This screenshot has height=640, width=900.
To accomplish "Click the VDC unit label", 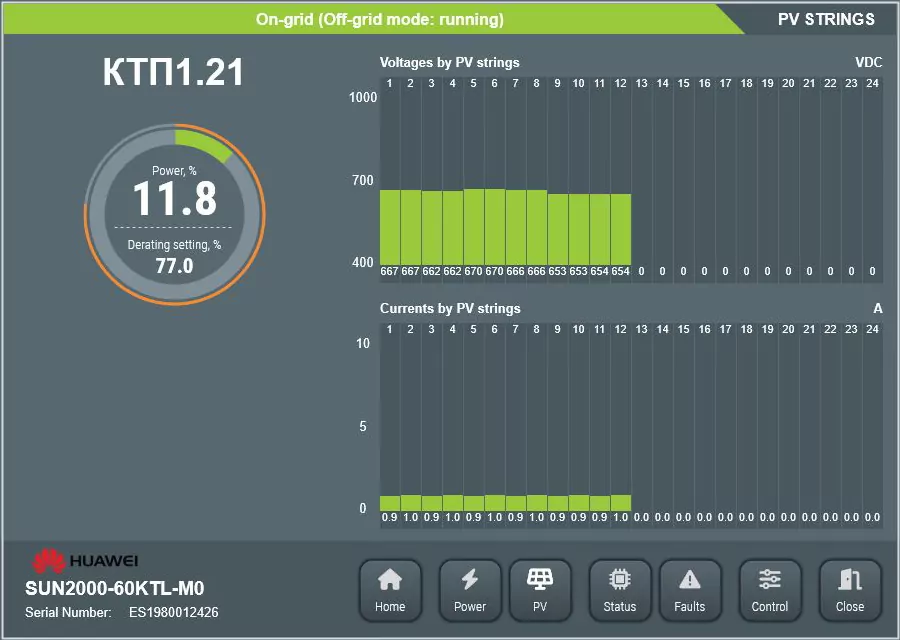I will (x=868, y=63).
